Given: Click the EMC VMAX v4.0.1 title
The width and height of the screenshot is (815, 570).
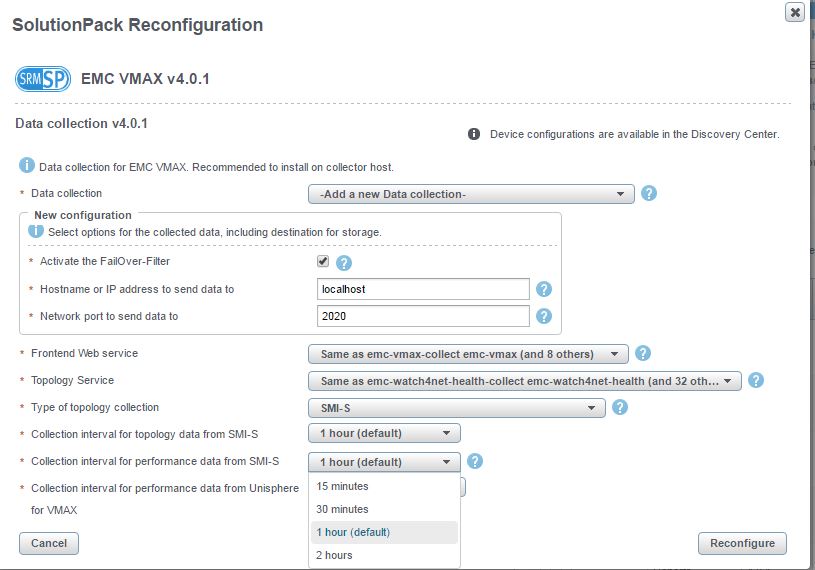Looking at the screenshot, I should click(x=145, y=79).
